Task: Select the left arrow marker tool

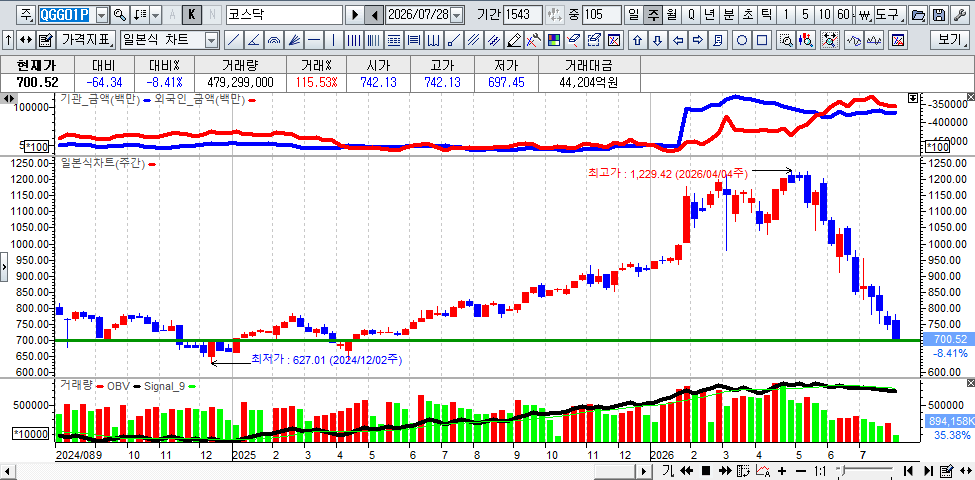Action: (678, 40)
